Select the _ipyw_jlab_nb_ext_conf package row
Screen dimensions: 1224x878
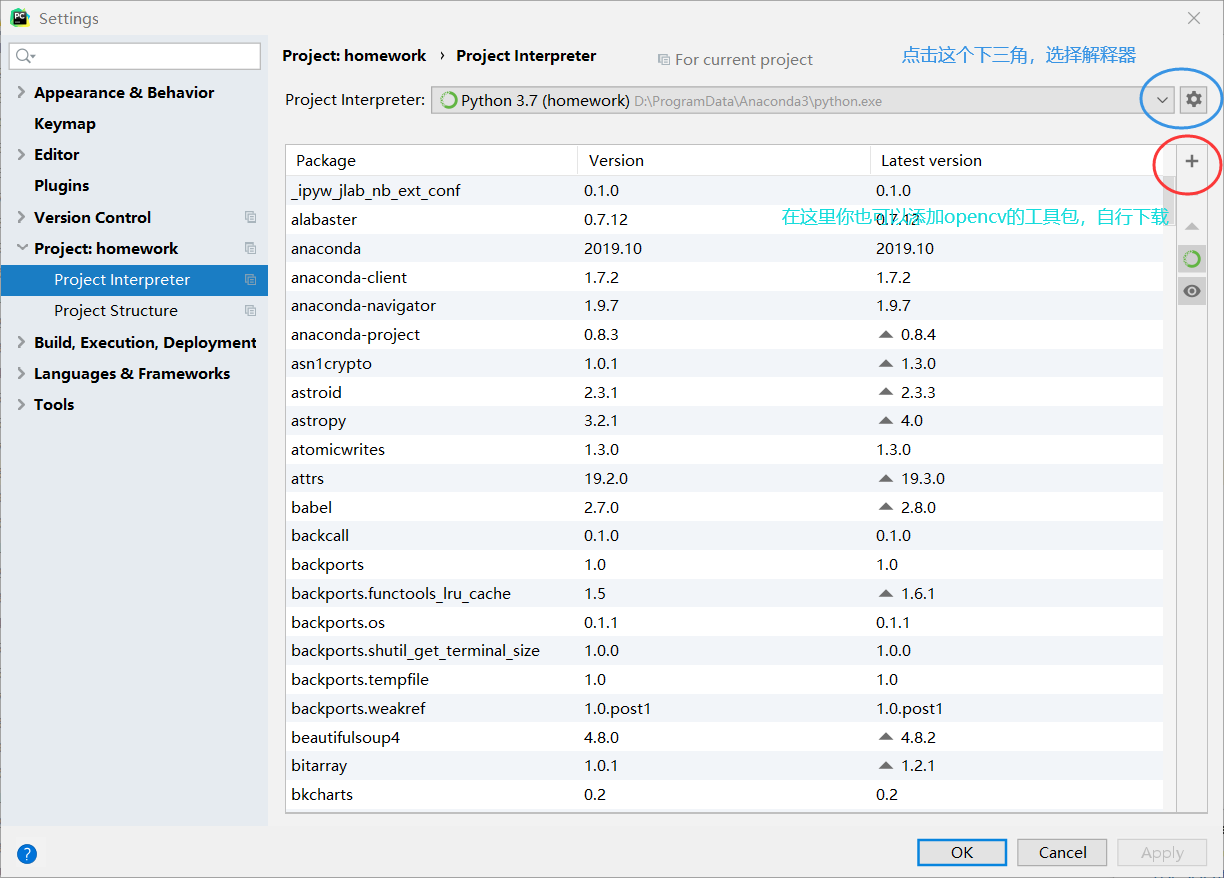[724, 190]
